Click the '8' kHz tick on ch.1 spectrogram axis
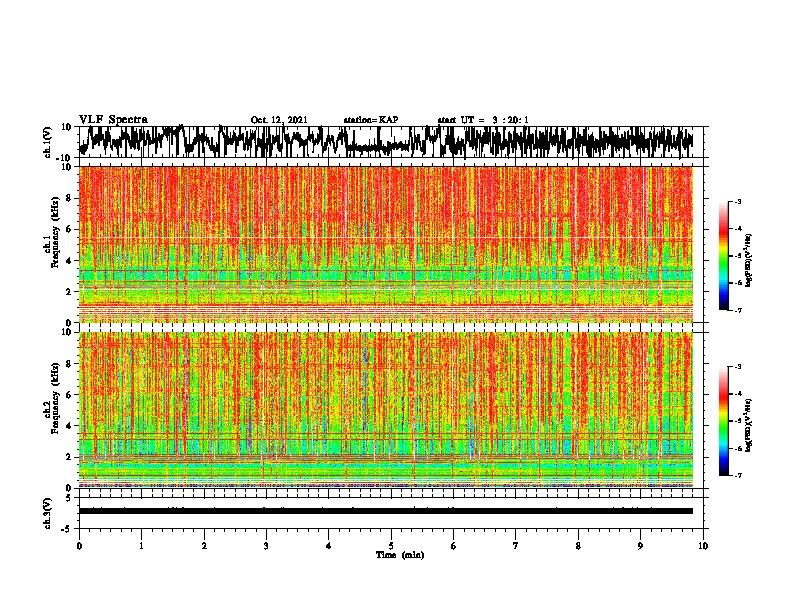792x612 pixels. tap(70, 198)
